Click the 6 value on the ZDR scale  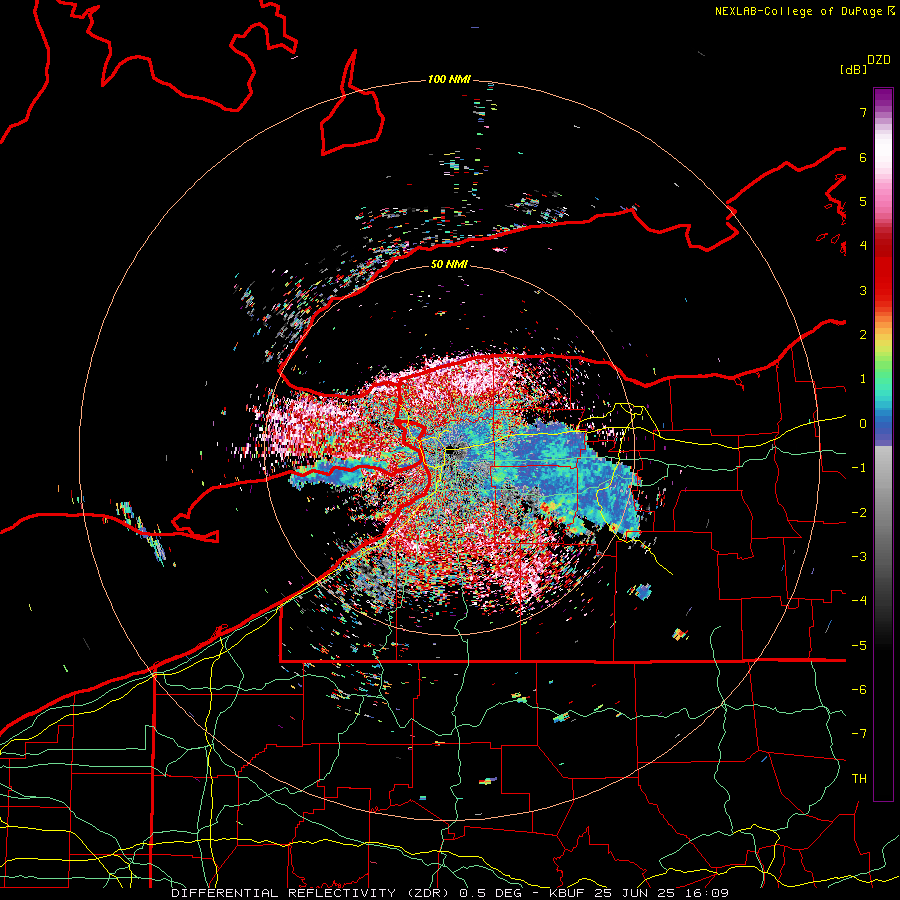(x=863, y=157)
